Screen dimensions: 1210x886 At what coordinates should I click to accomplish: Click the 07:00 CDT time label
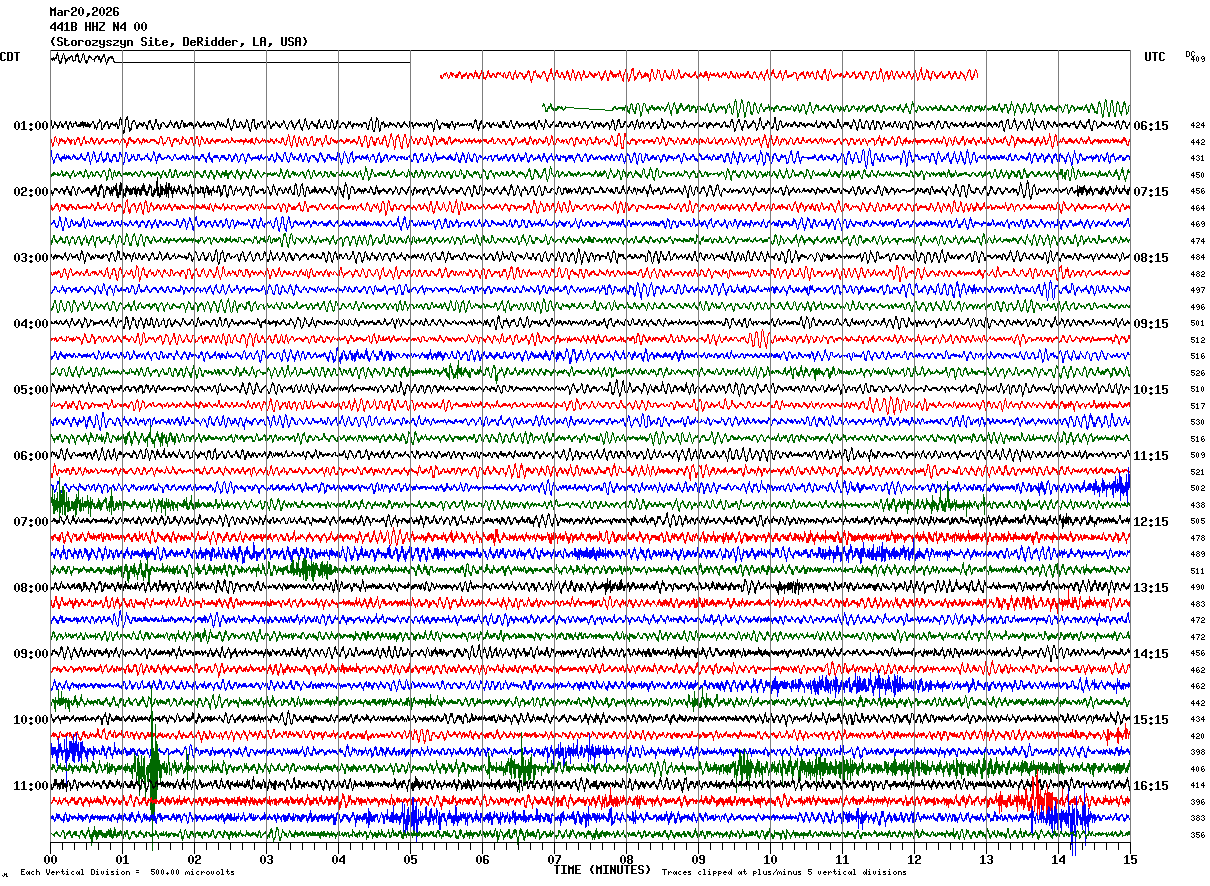pyautogui.click(x=30, y=522)
